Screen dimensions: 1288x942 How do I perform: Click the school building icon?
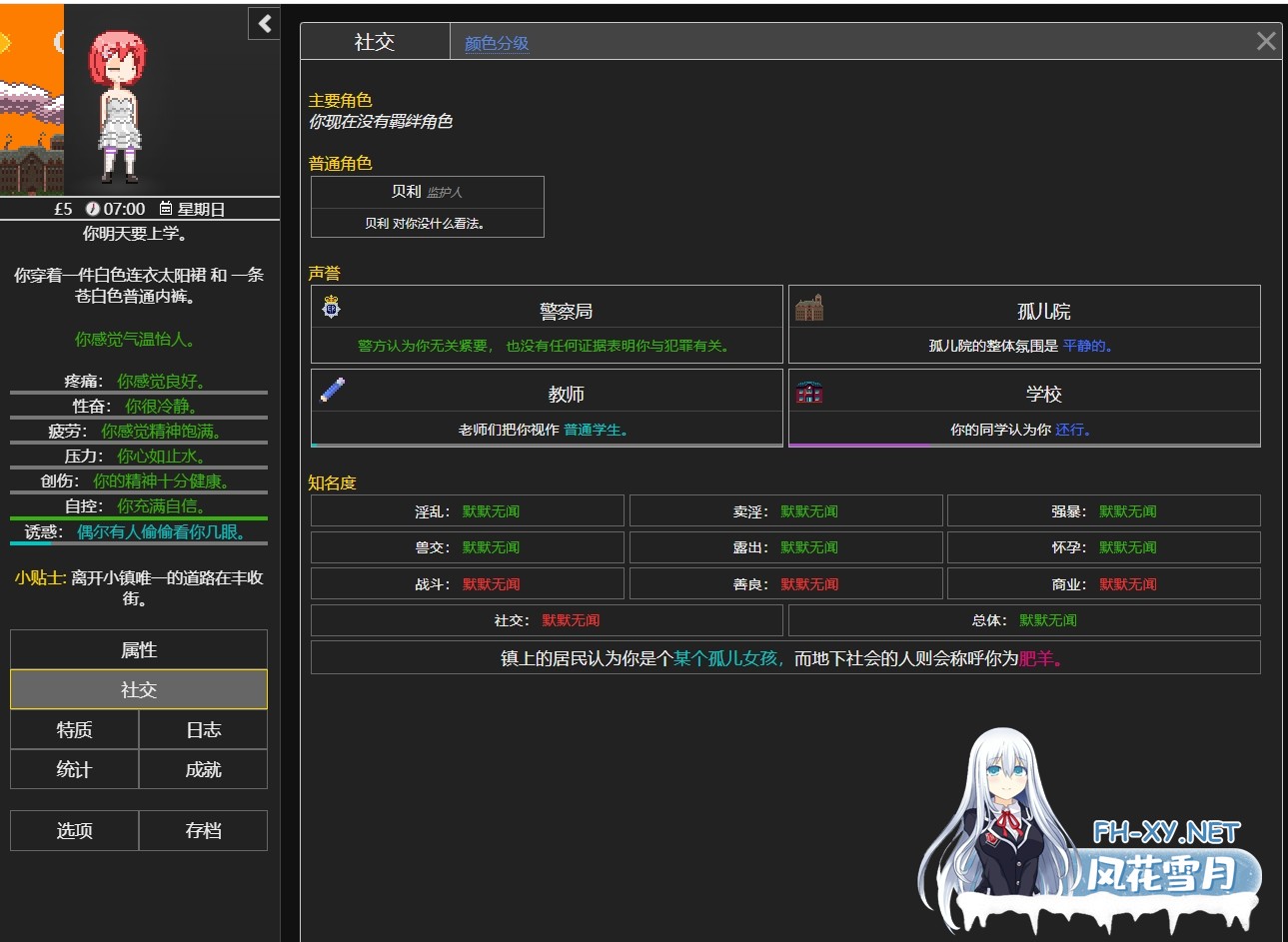(809, 392)
